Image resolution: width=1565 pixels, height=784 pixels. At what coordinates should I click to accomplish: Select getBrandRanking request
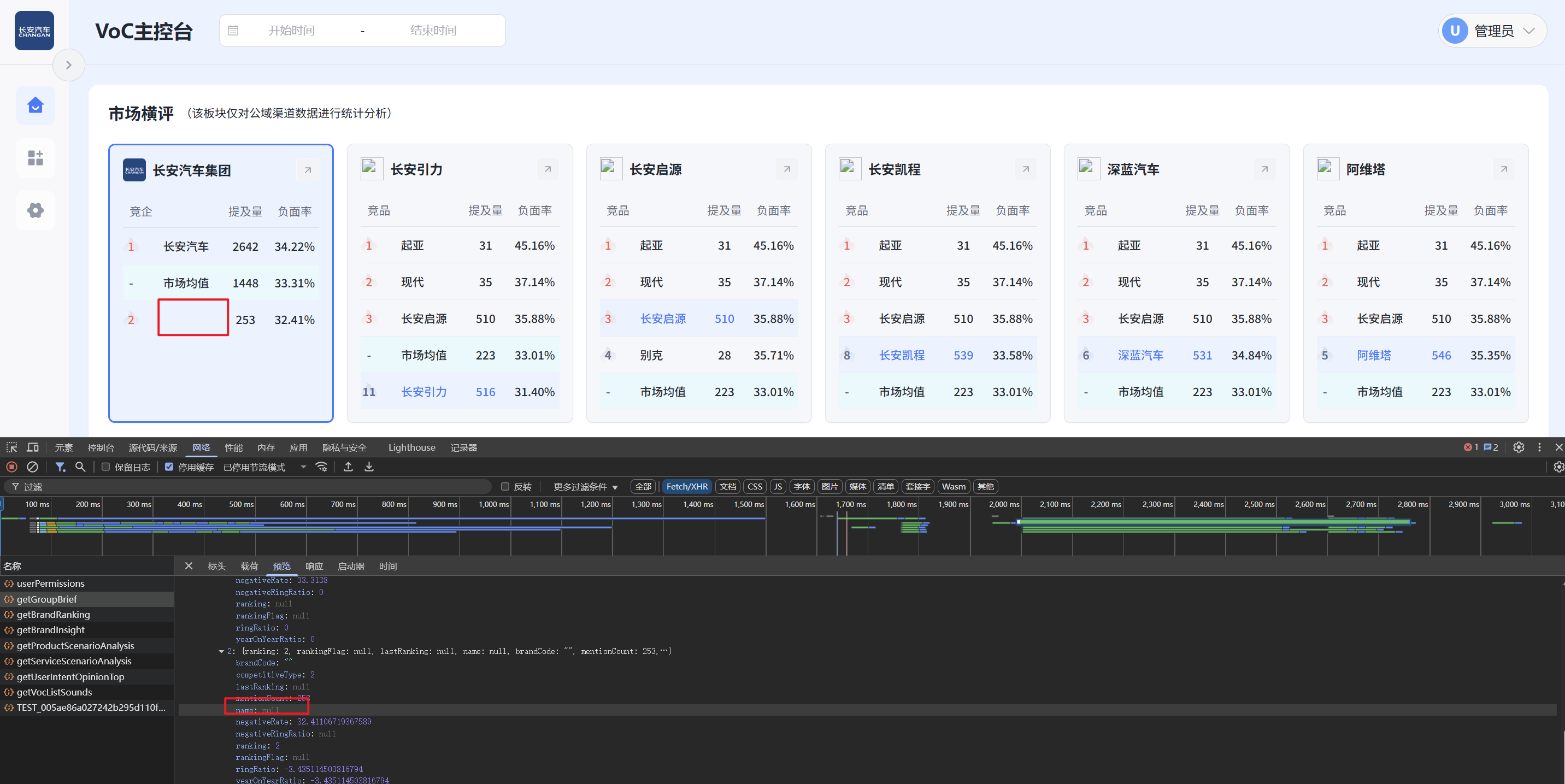(x=87, y=615)
